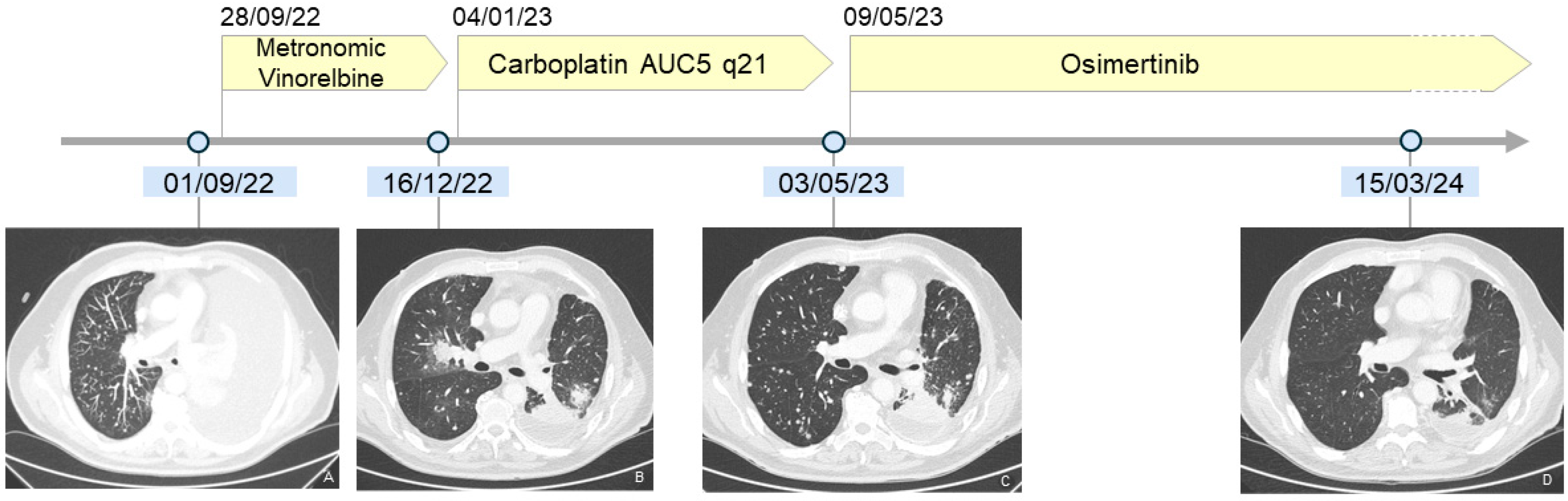Select the timeline circle above 15/03/24
This screenshot has height=501, width=1568.
tap(1410, 141)
